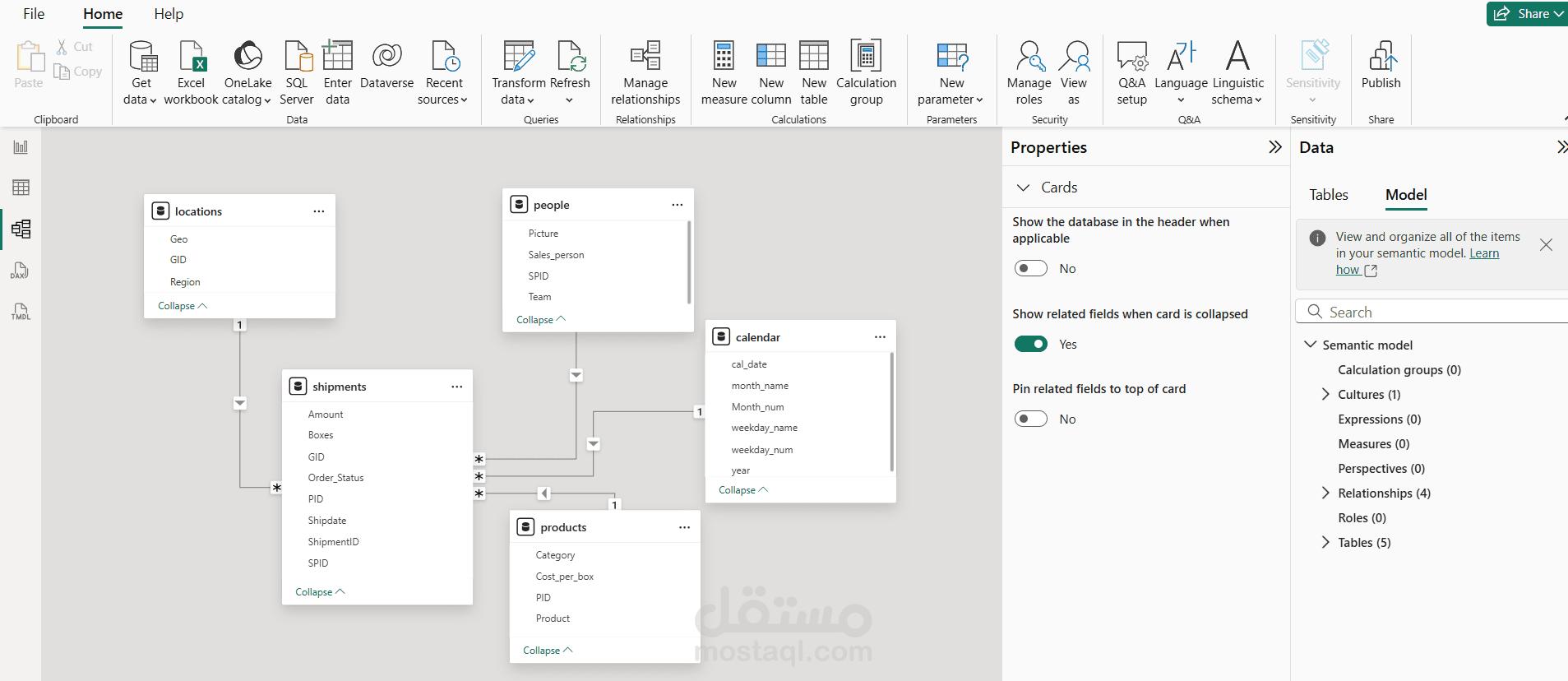Viewport: 1568px width, 681px height.
Task: Connect to SQL Server
Action: click(297, 73)
